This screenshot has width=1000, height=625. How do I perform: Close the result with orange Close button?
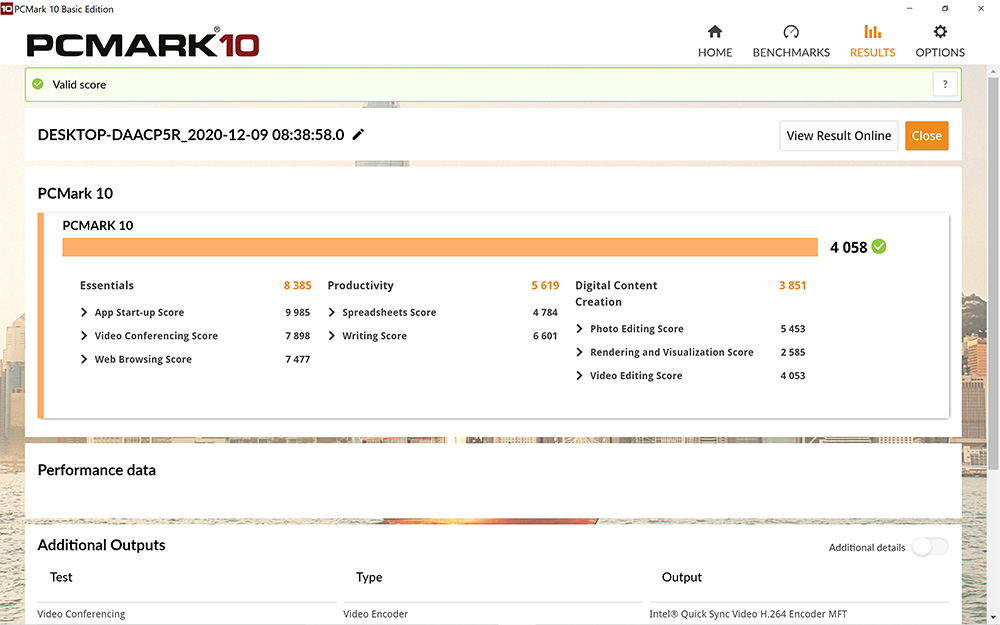[x=927, y=136]
